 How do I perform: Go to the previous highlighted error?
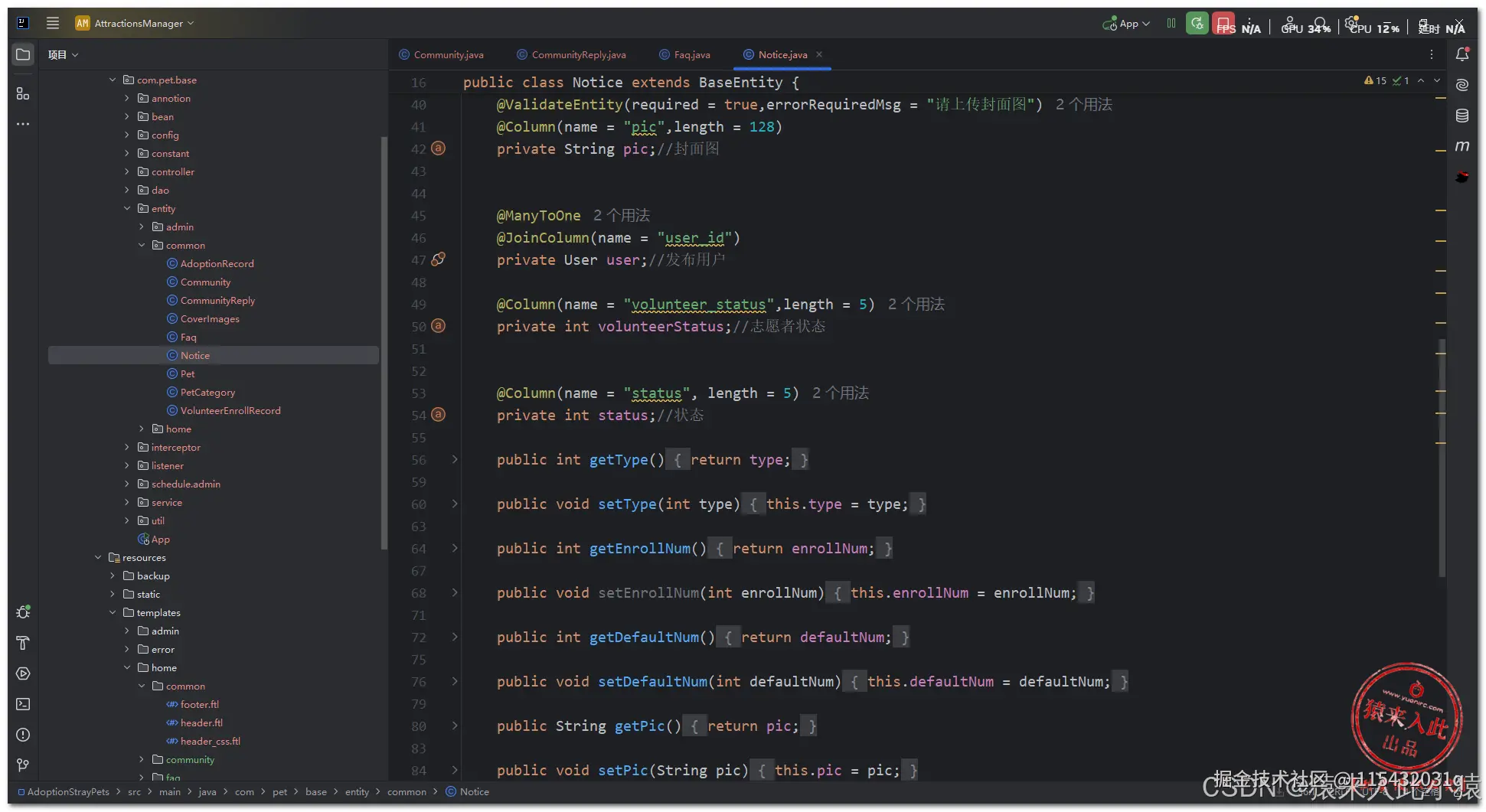click(1421, 80)
